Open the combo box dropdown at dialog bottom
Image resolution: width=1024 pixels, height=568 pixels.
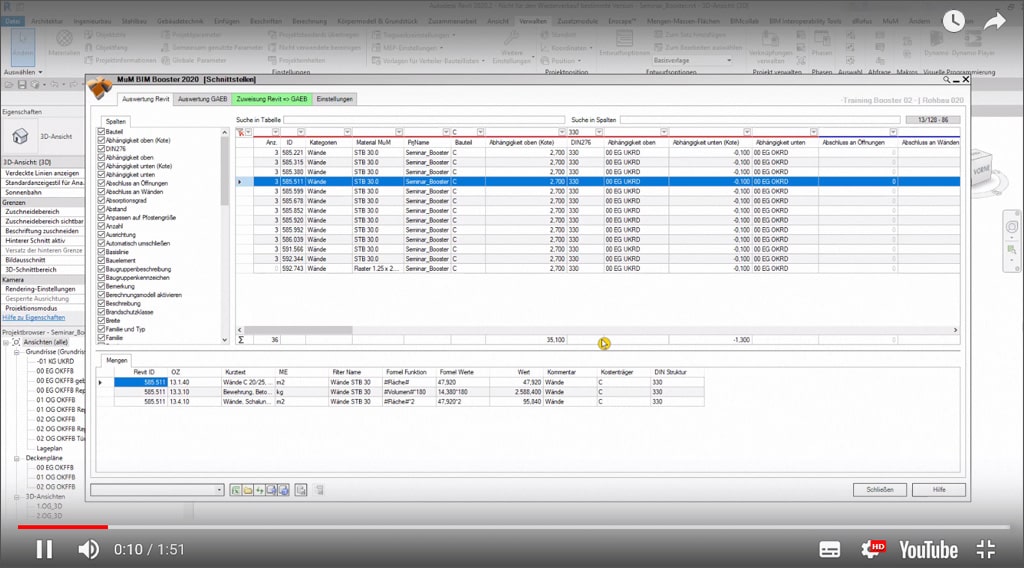(x=219, y=490)
